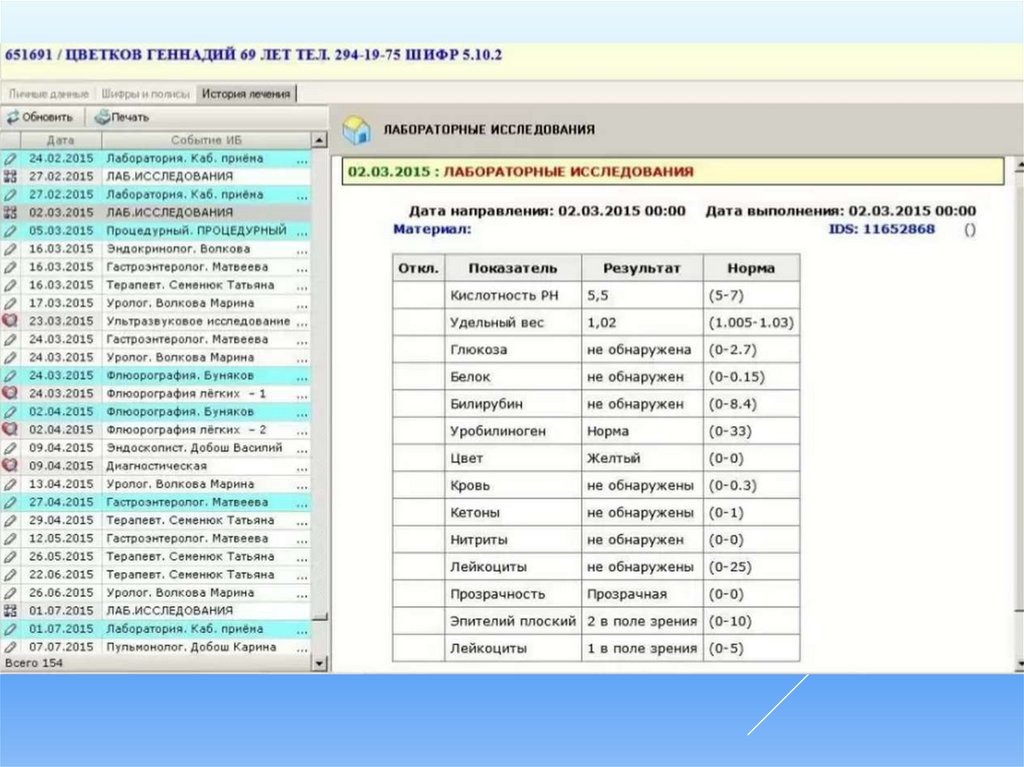Click the pencil icon of the 07.07.2015 Пульмонолог row

(10, 647)
